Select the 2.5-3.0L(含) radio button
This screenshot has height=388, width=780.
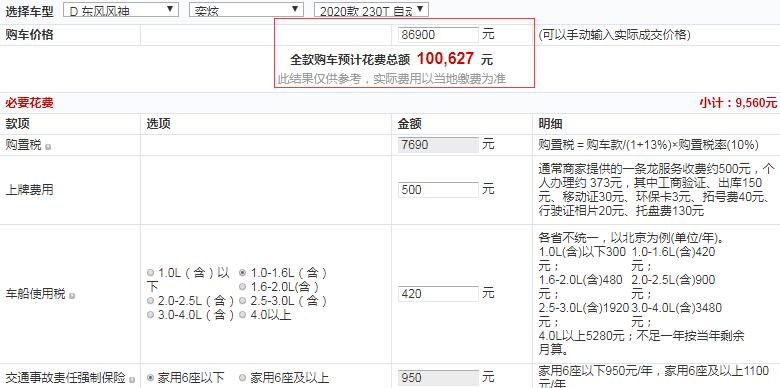coord(243,300)
